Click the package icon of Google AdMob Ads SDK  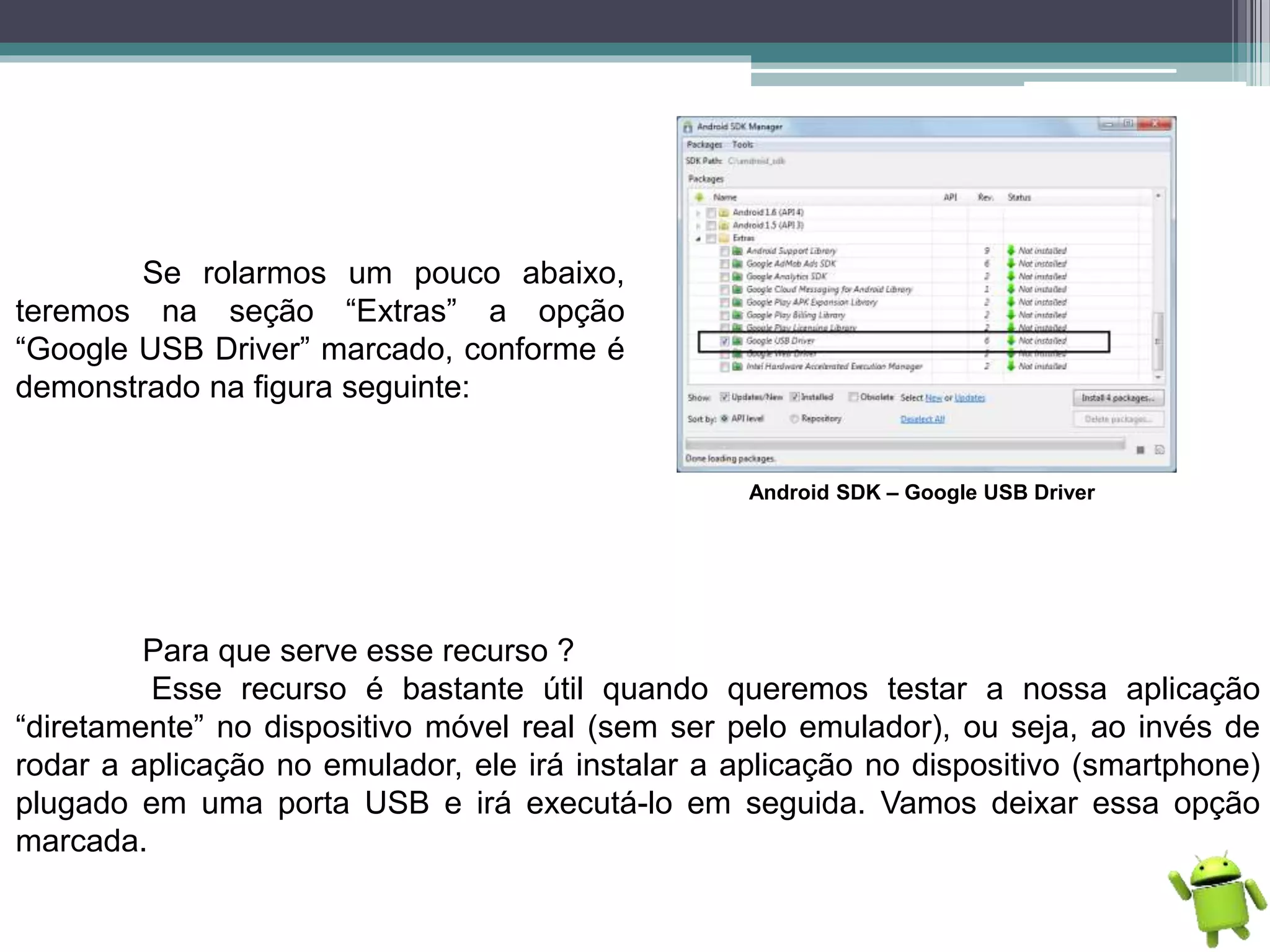pos(737,264)
